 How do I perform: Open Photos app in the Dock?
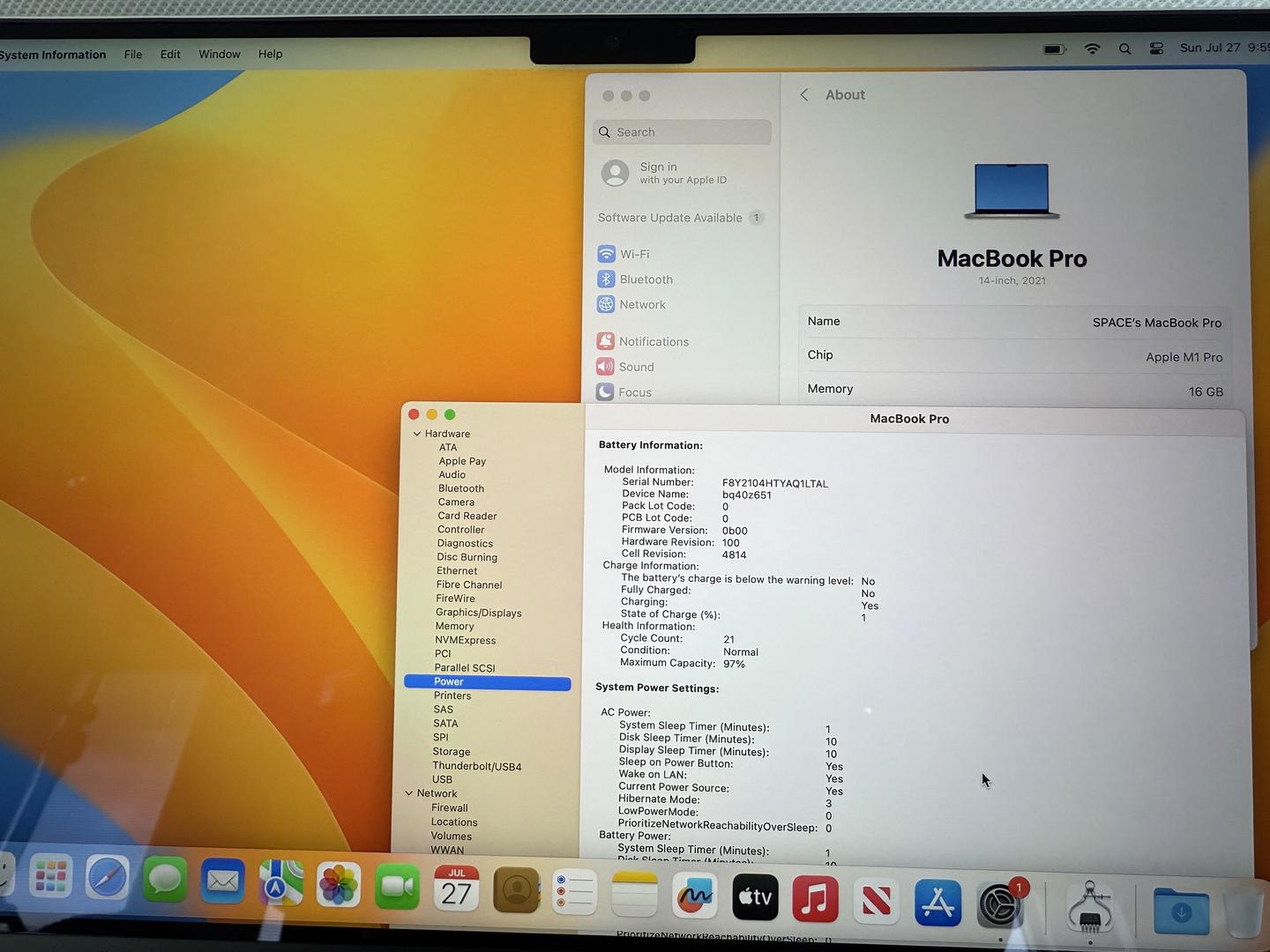pyautogui.click(x=339, y=884)
